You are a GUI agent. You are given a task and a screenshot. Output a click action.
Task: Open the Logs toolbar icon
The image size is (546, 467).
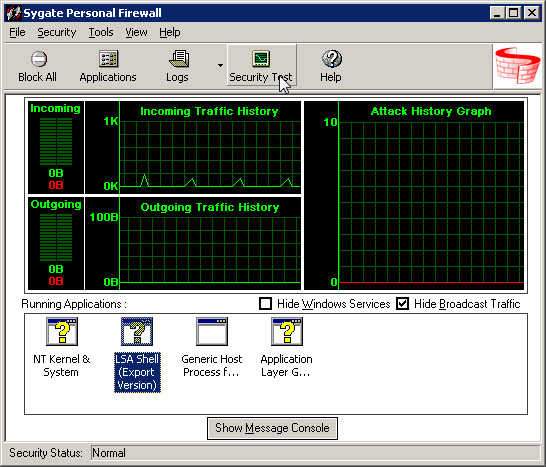pyautogui.click(x=179, y=59)
